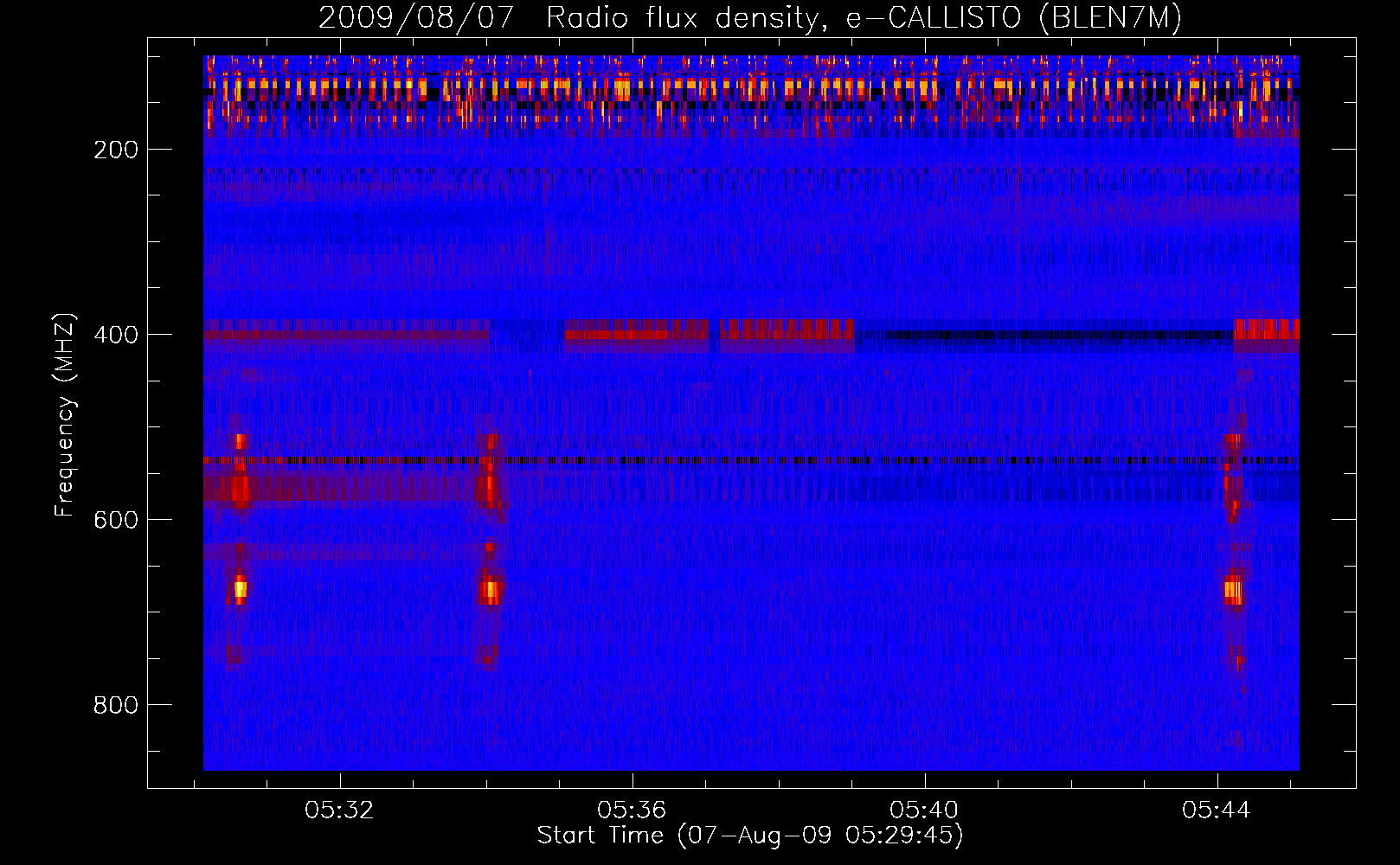Click the 200 frequency tick label
Viewport: 1400px width, 865px height.
click(x=116, y=150)
